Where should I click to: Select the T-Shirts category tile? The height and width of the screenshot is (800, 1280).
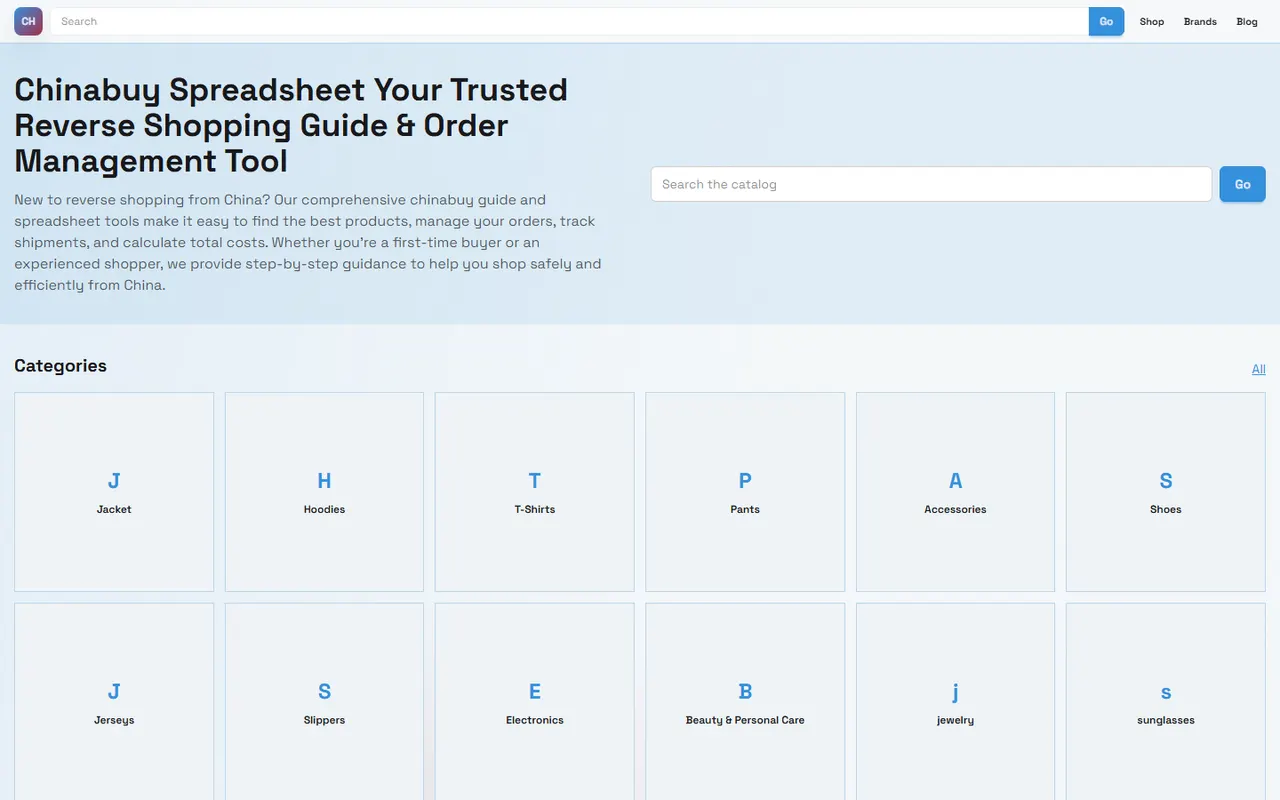tap(535, 492)
